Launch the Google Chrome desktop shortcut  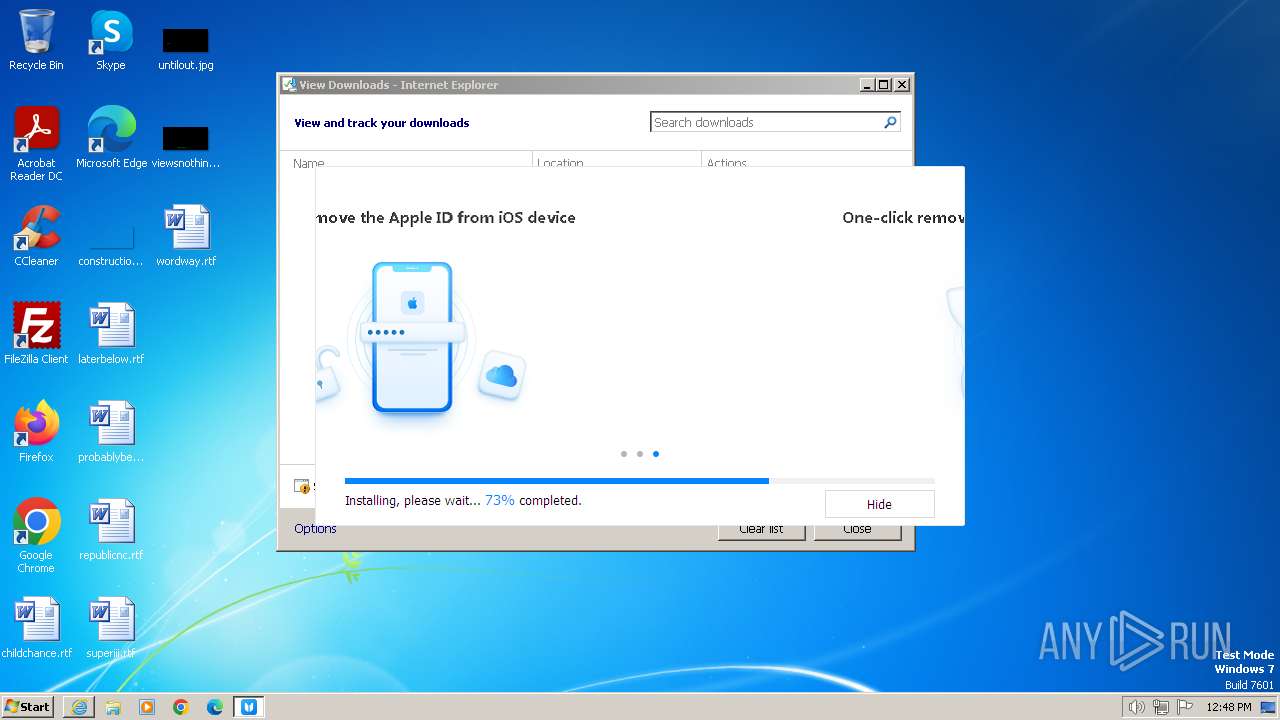[36, 535]
